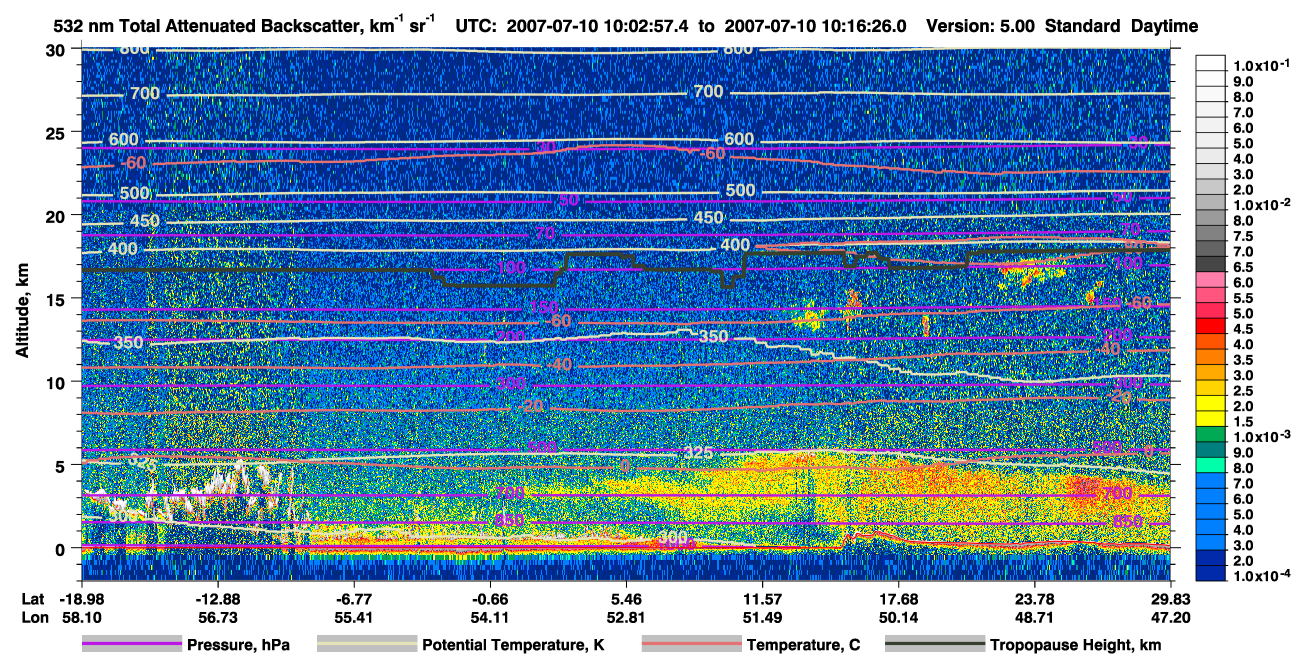Click the longitude value "58.10"
This screenshot has width=1300, height=667.
(81, 617)
